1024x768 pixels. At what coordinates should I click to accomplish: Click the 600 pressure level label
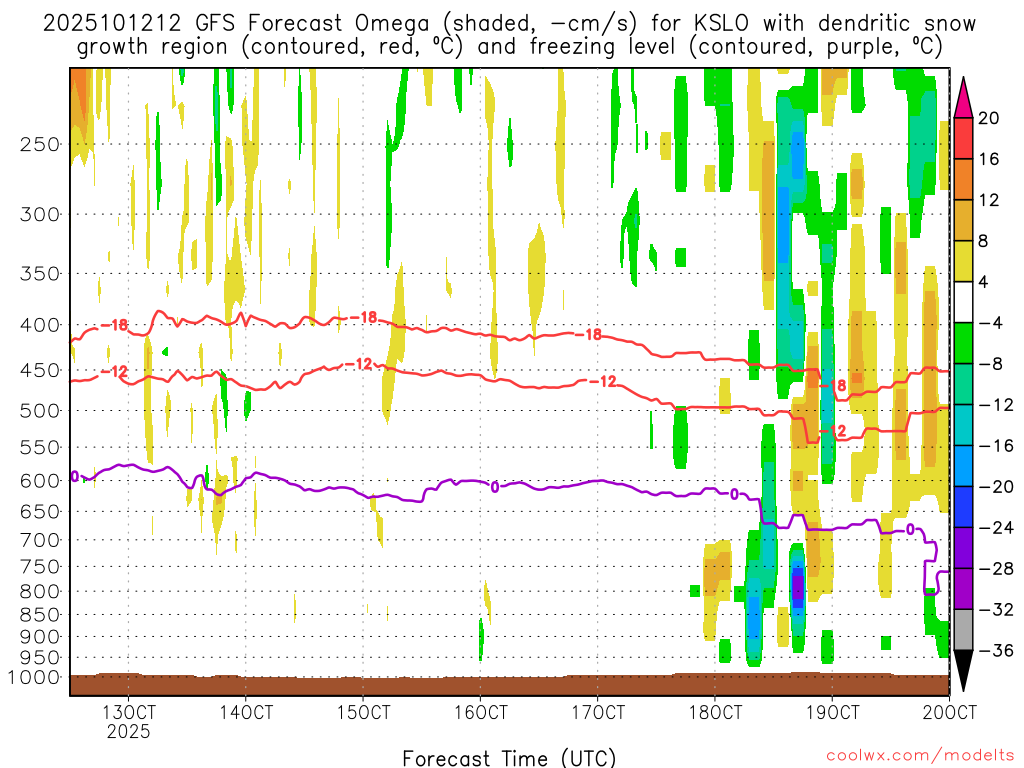coord(40,481)
